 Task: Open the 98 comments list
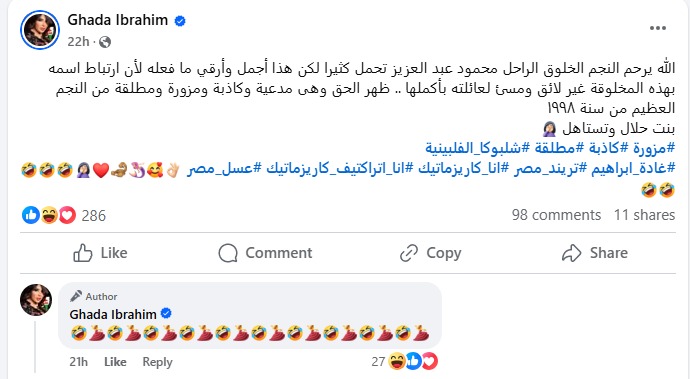click(x=556, y=215)
